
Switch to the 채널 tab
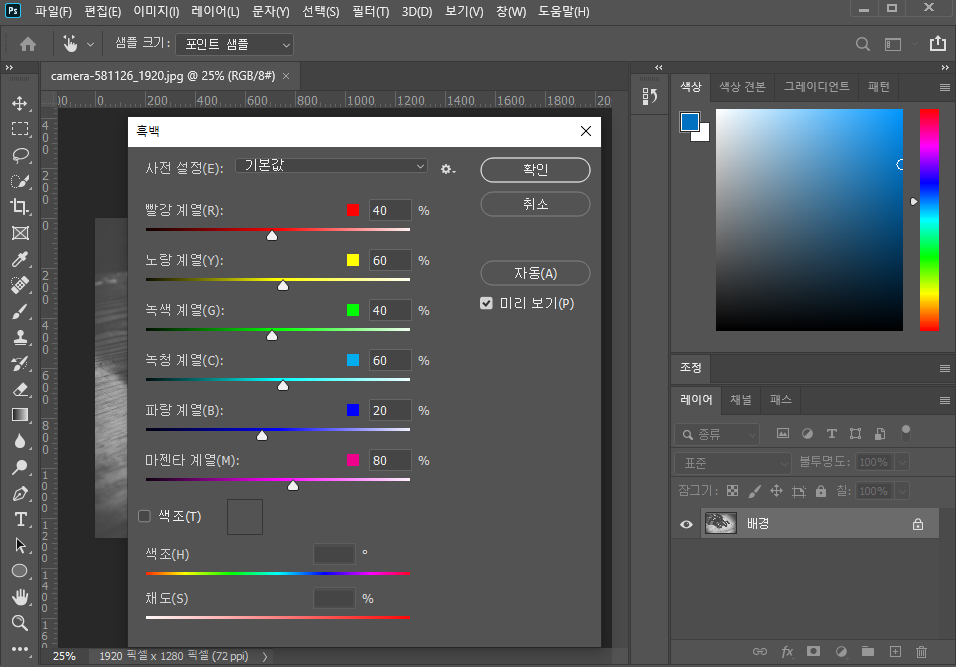click(741, 400)
